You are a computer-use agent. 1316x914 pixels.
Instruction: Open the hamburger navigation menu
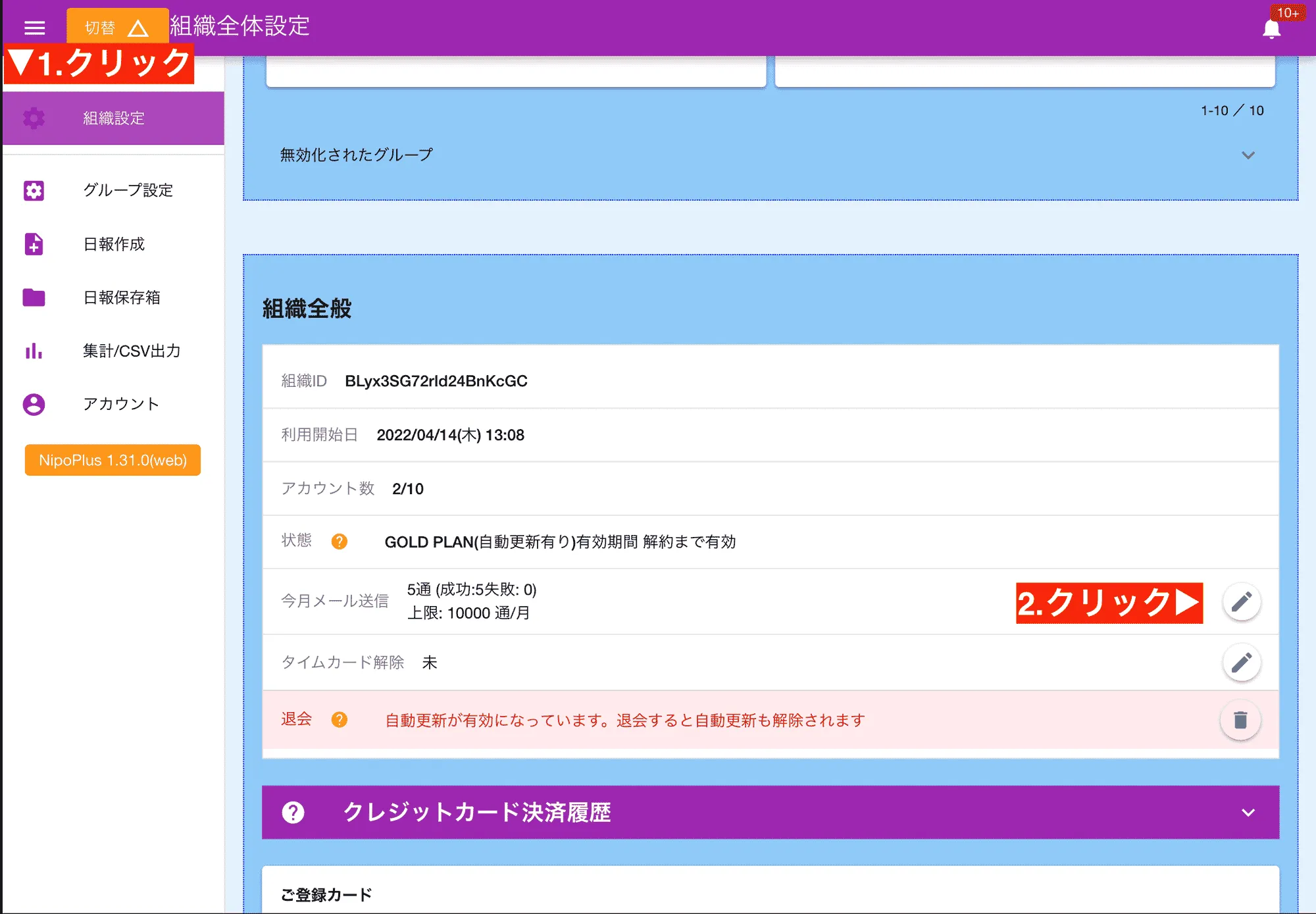click(x=34, y=28)
